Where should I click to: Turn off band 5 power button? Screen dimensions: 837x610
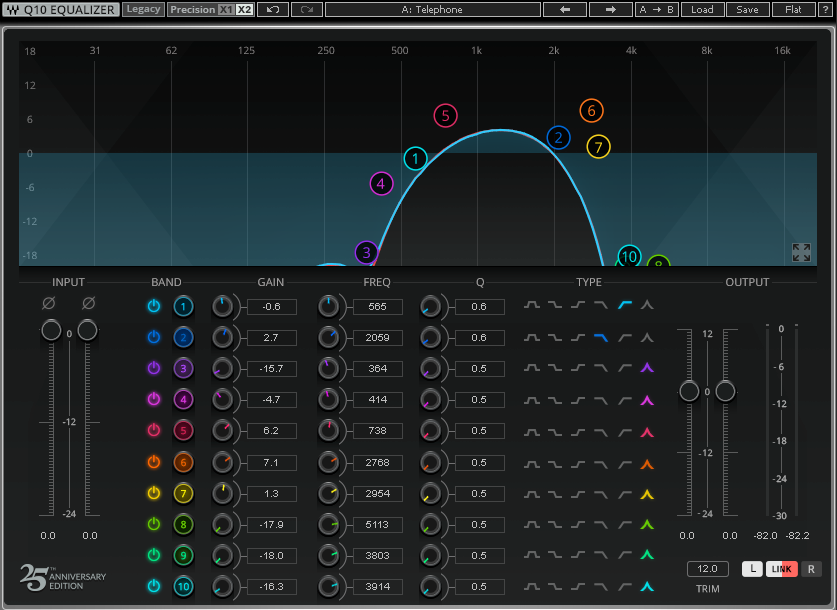[x=154, y=430]
